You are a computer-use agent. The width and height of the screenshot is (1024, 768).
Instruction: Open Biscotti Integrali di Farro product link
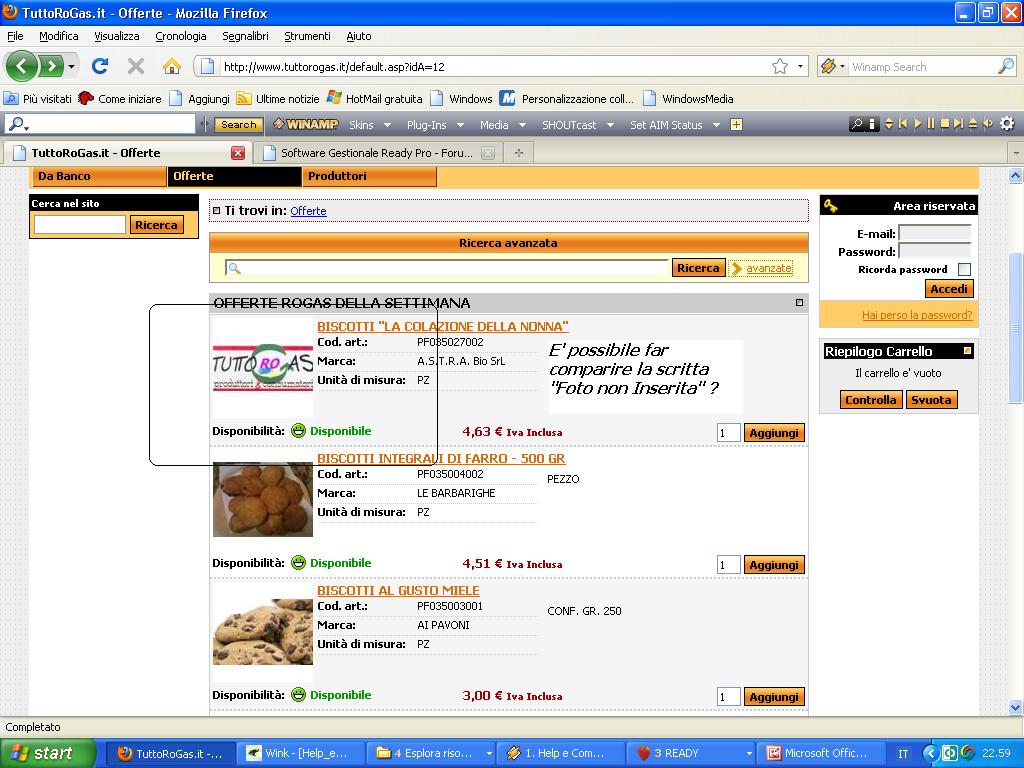coord(441,458)
